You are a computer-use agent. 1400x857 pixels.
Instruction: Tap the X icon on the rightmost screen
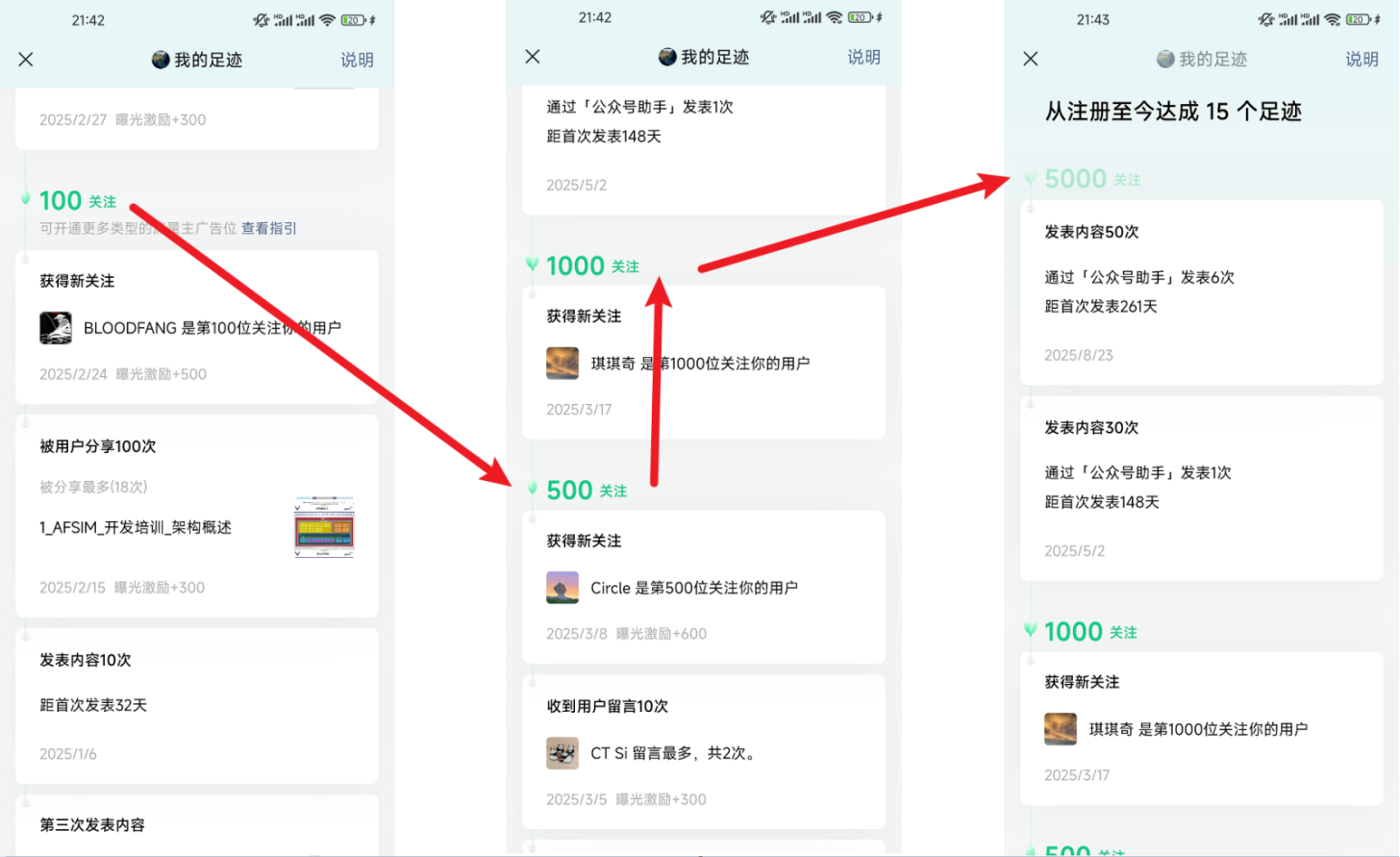point(1031,59)
